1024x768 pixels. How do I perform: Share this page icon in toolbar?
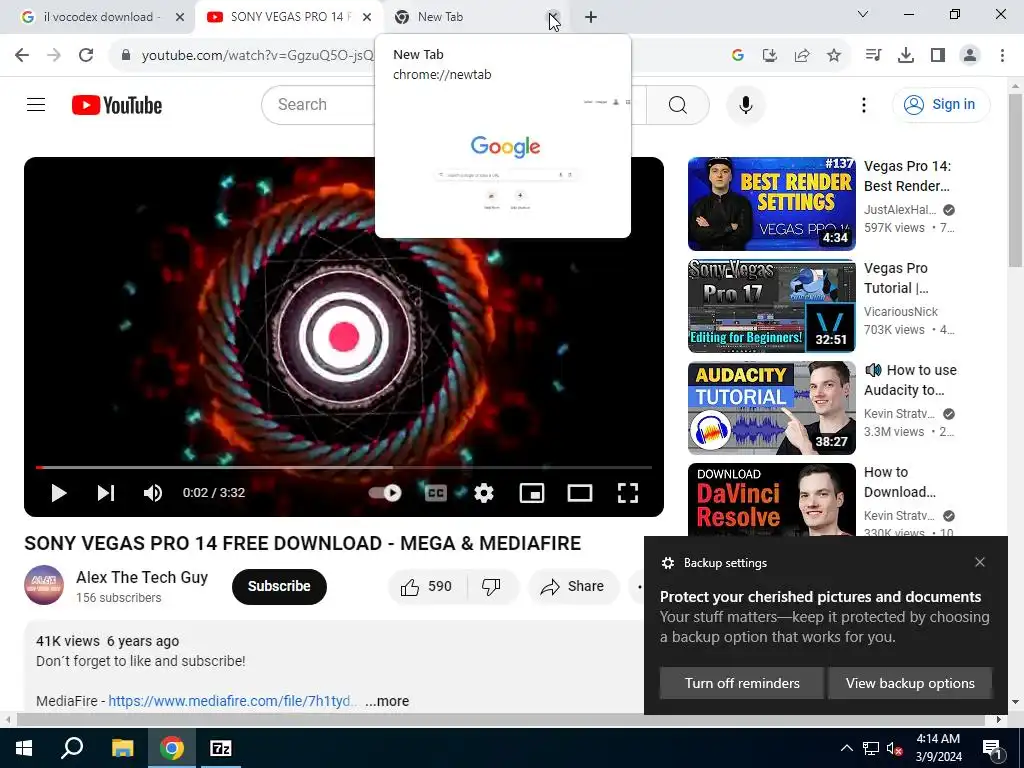[x=802, y=56]
